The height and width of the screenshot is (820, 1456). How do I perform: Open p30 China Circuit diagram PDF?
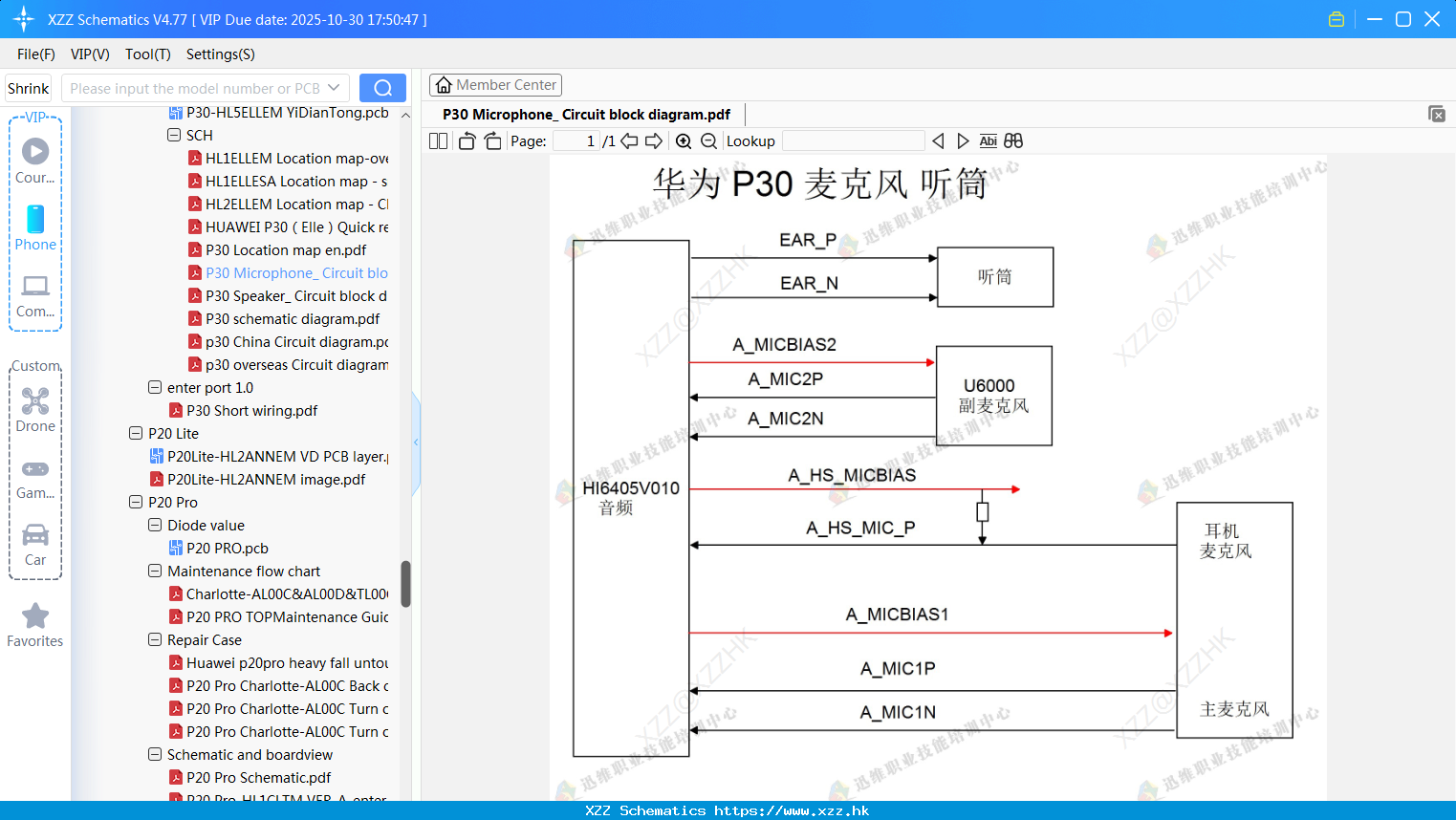tap(288, 342)
